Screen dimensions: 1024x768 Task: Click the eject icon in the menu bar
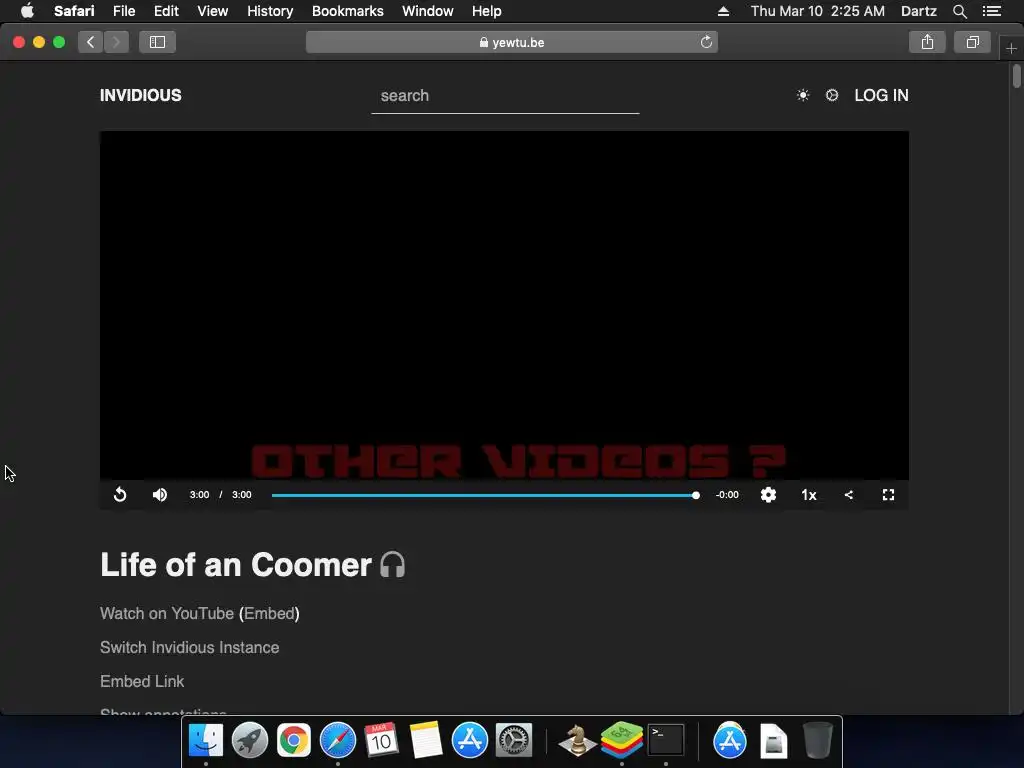[x=723, y=11]
